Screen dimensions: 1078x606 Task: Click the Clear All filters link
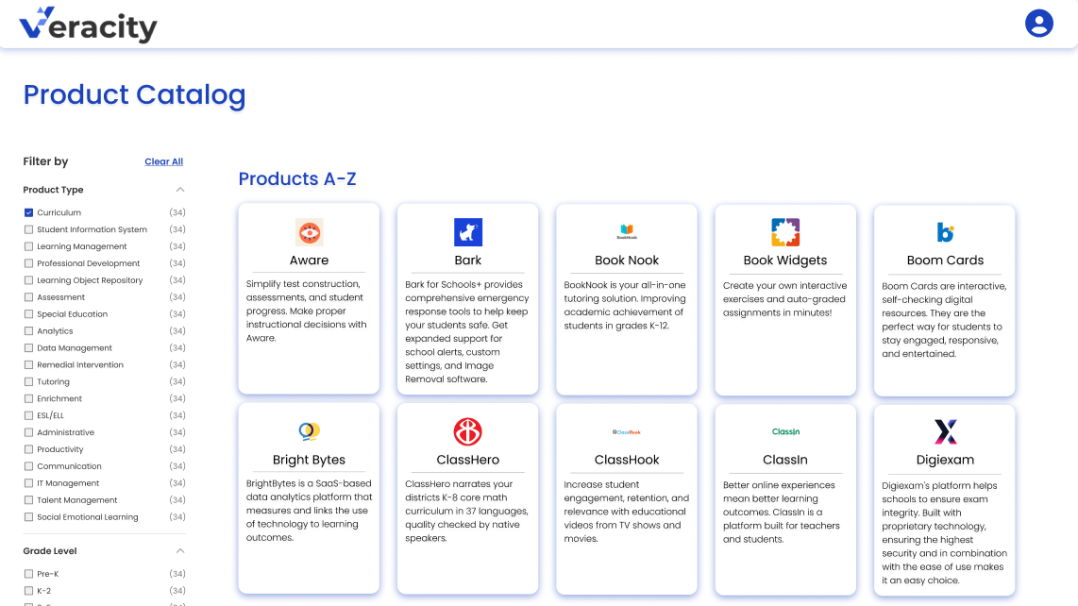tap(164, 162)
